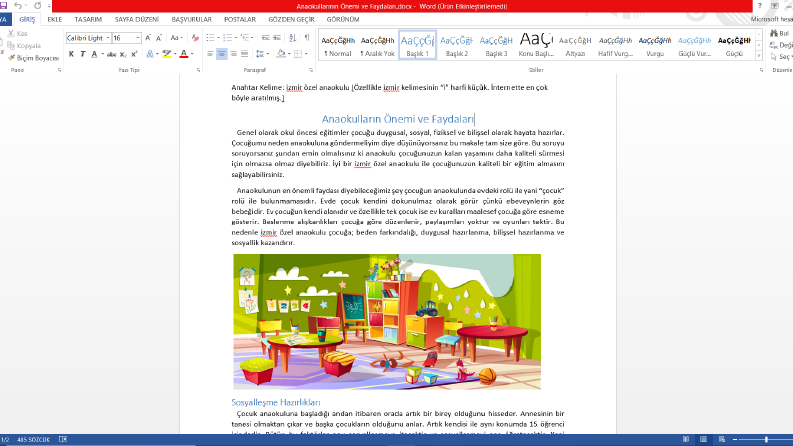
Task: Open the font size dropdown
Action: click(x=138, y=38)
